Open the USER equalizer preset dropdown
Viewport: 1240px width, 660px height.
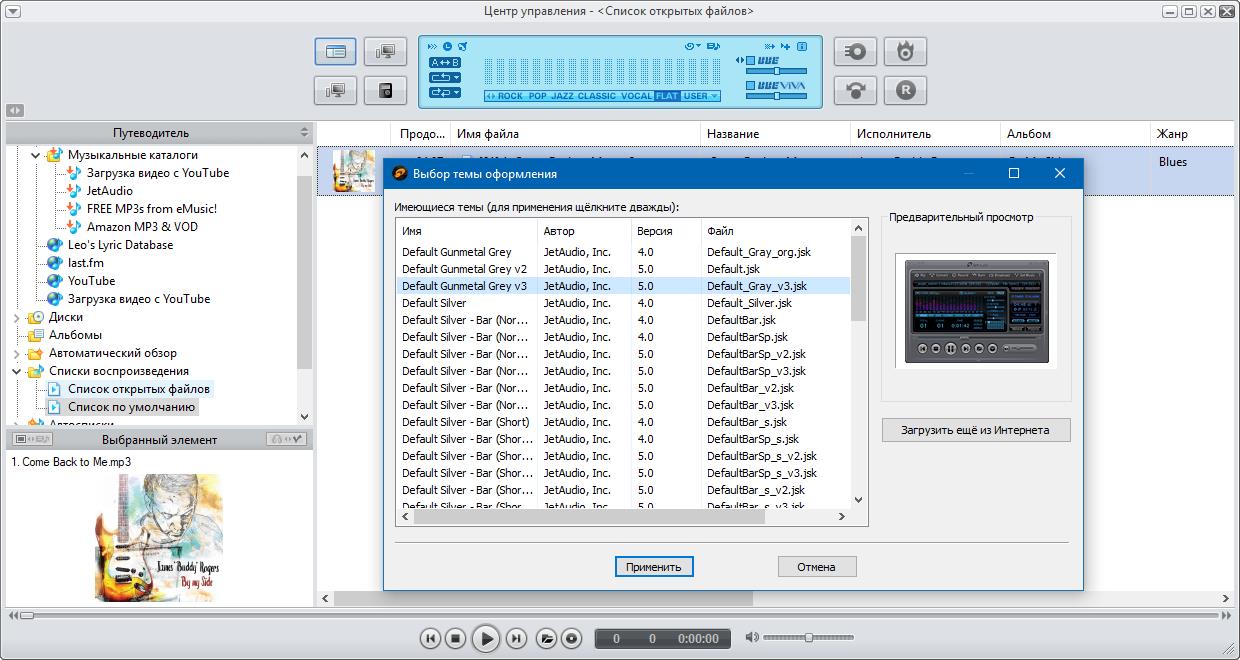pyautogui.click(x=700, y=96)
